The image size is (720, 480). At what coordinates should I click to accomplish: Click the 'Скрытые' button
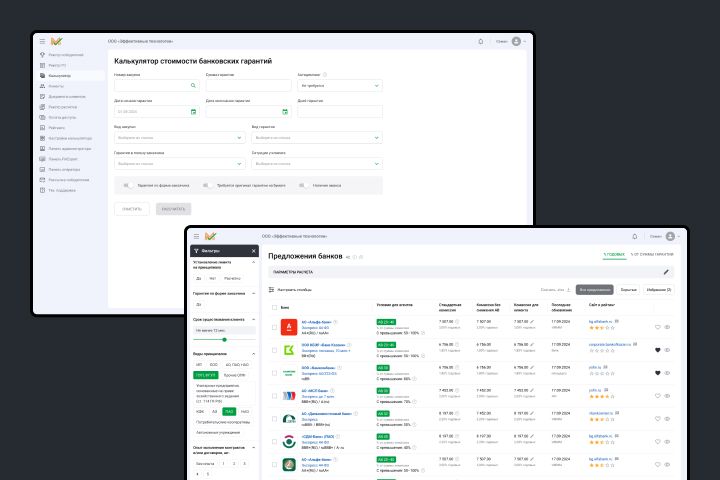click(628, 290)
